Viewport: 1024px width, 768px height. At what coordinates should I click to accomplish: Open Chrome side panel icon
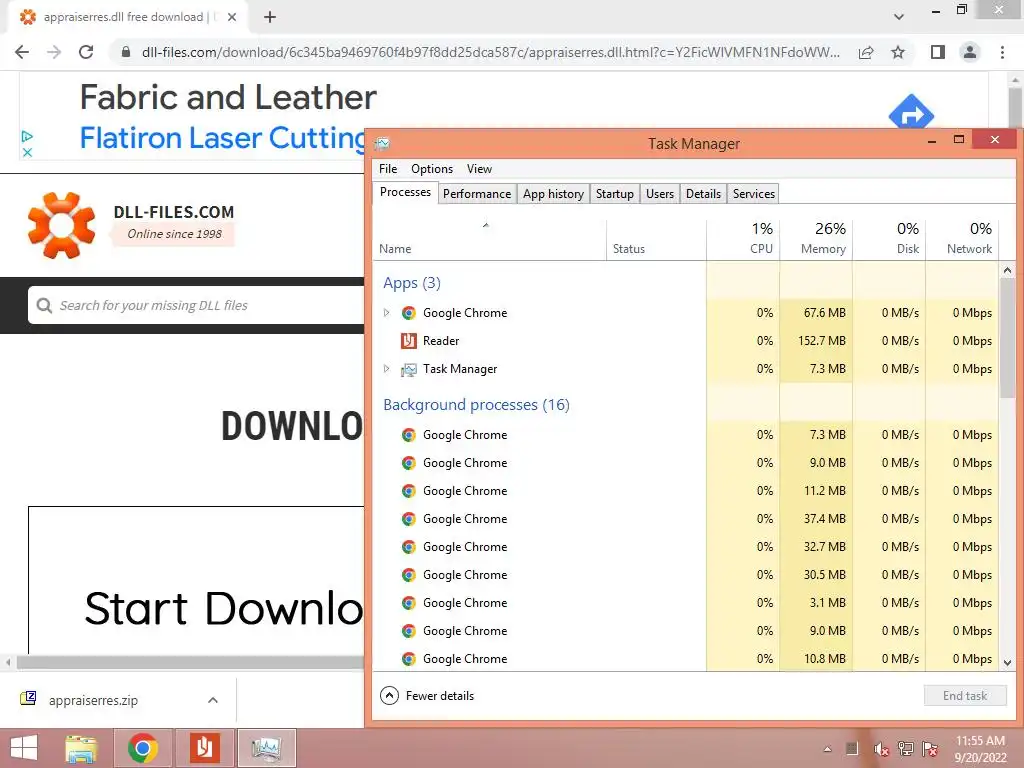click(x=938, y=52)
